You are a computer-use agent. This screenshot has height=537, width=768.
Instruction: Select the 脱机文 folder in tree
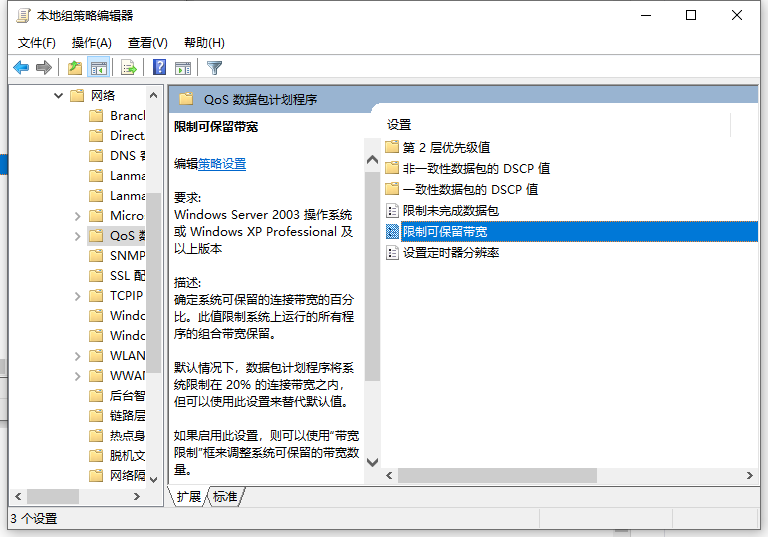coord(117,456)
